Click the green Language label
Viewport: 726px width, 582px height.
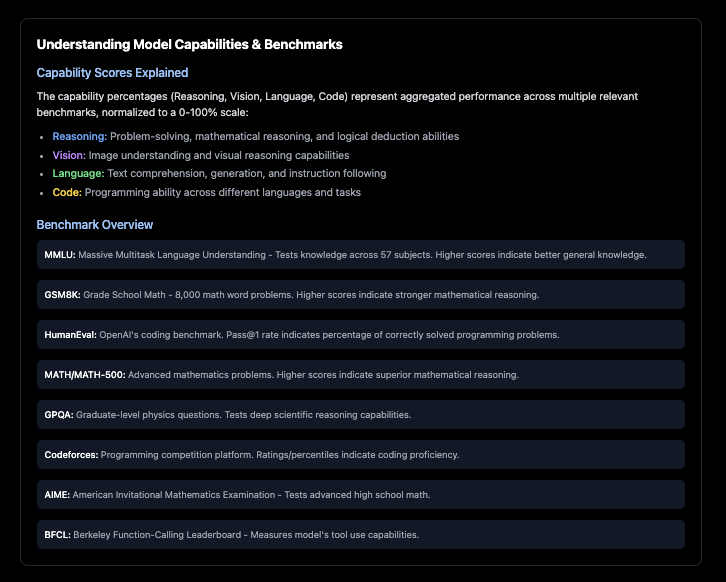[79, 174]
